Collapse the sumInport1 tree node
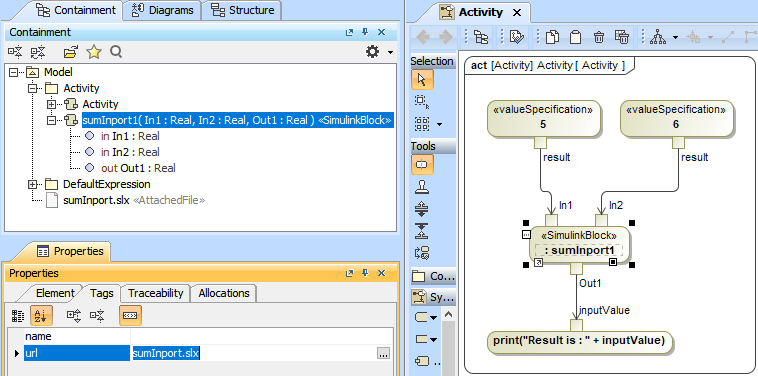Image resolution: width=758 pixels, height=376 pixels. pos(51,120)
